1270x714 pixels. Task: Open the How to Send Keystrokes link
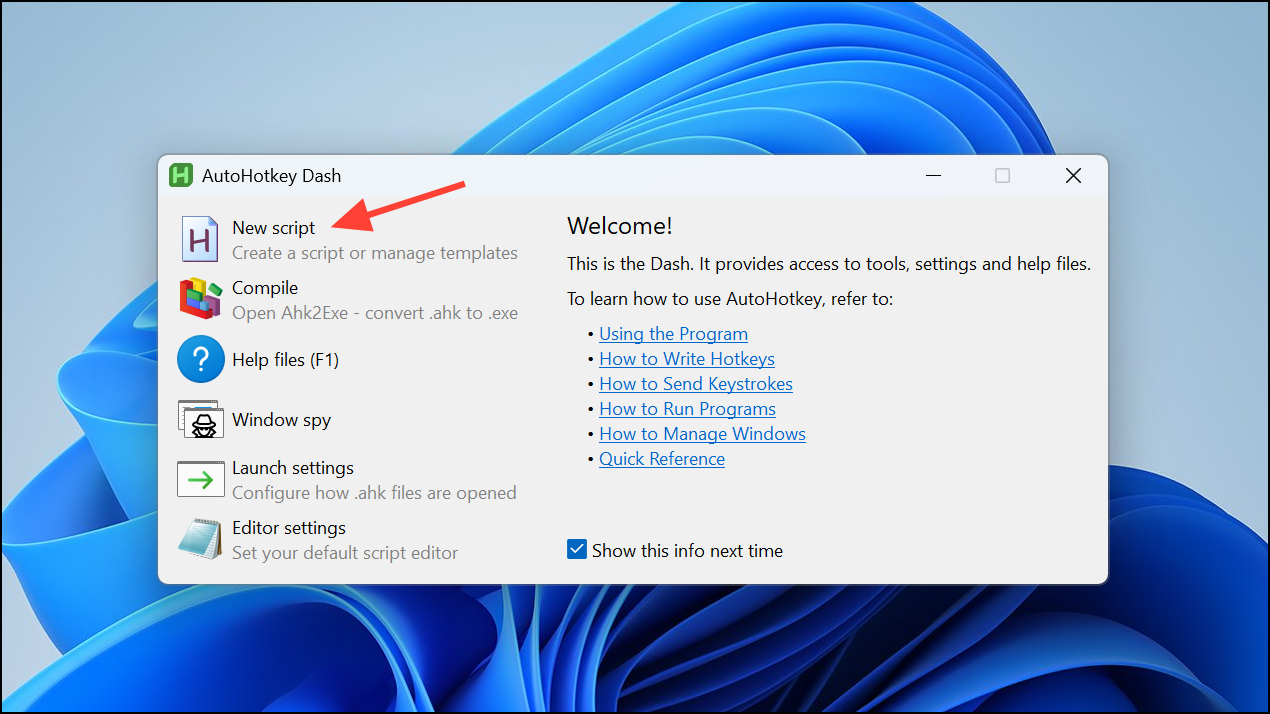click(696, 384)
